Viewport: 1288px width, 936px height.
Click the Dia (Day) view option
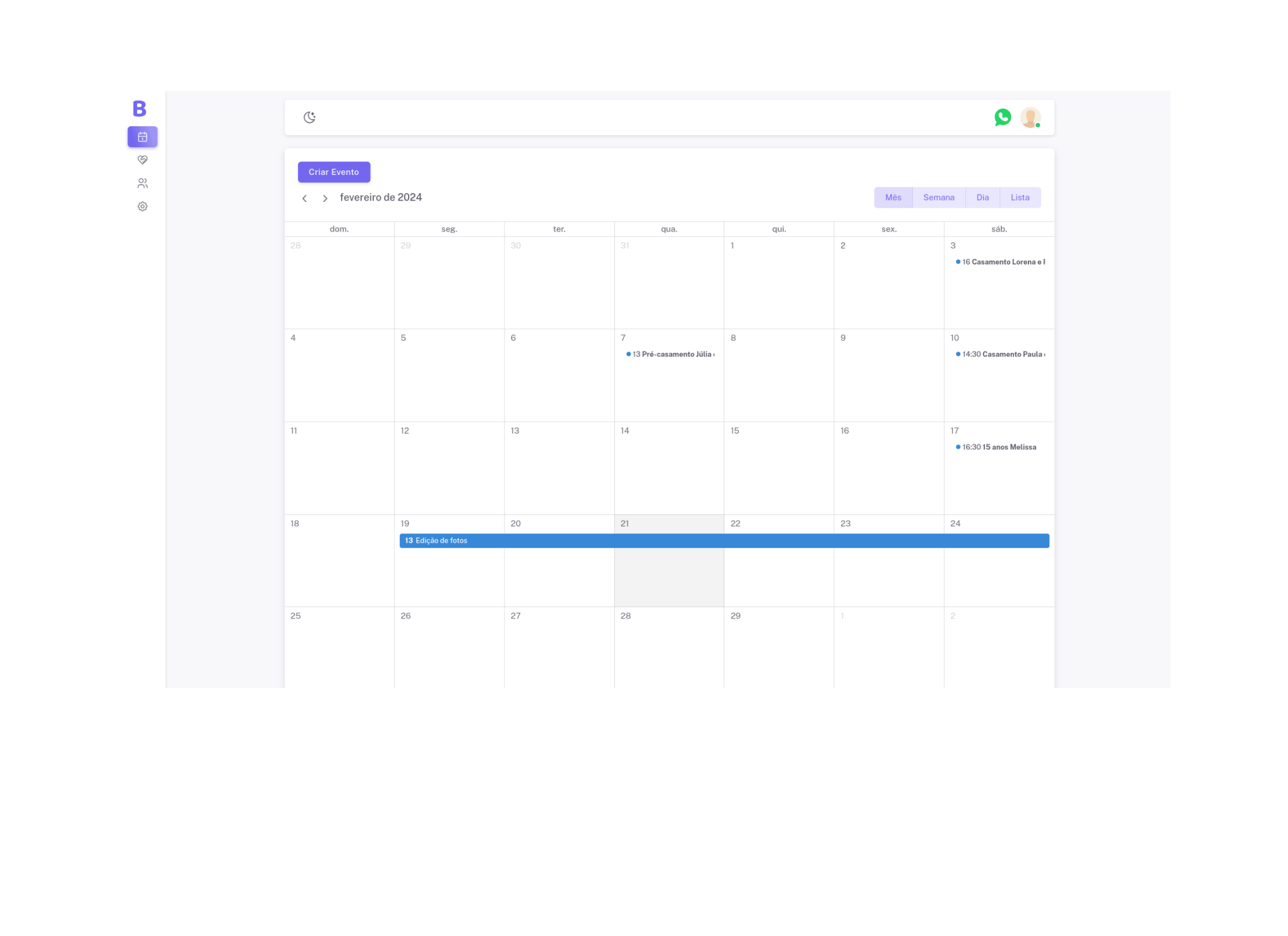[982, 197]
